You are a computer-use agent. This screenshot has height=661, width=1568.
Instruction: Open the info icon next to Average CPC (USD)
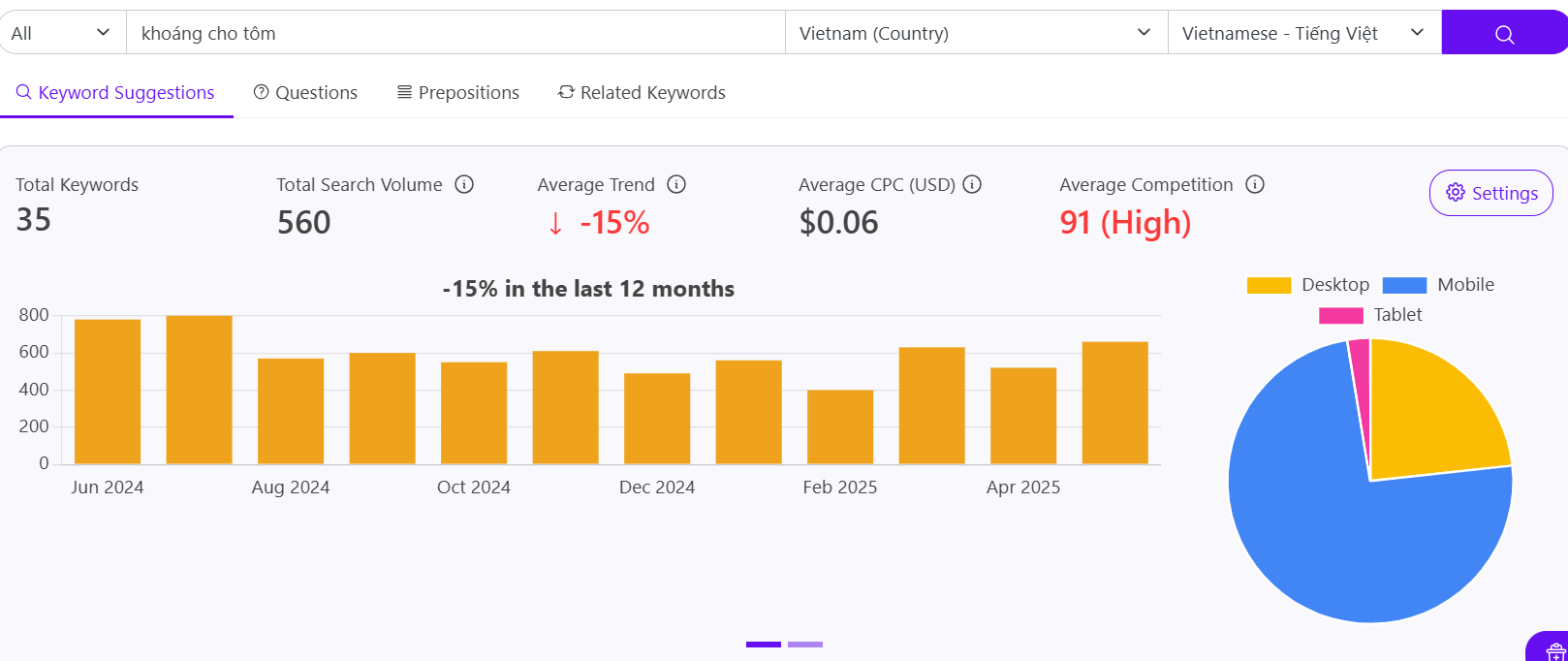[x=972, y=184]
